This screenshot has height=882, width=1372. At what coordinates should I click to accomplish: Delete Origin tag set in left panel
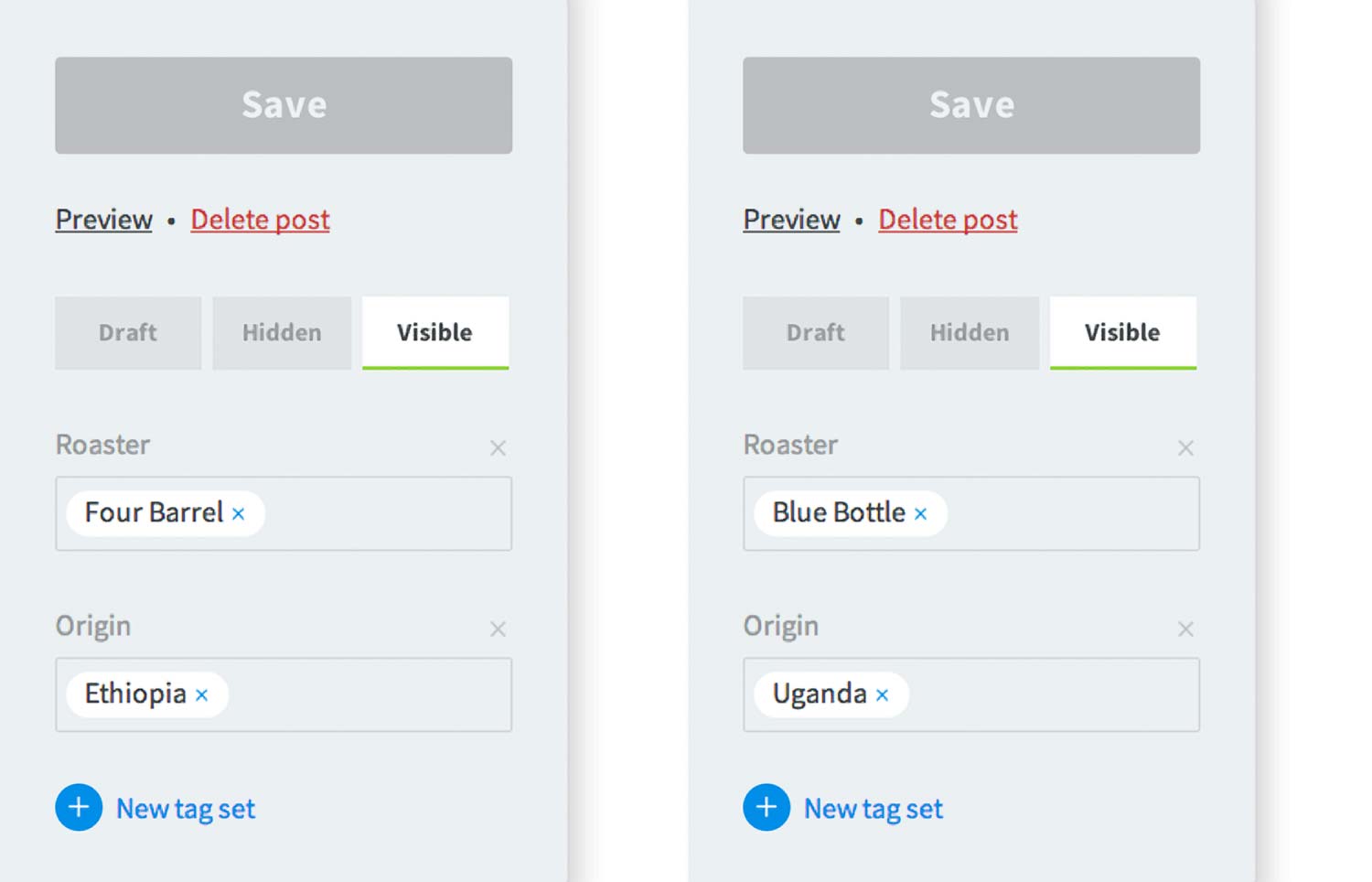[498, 629]
